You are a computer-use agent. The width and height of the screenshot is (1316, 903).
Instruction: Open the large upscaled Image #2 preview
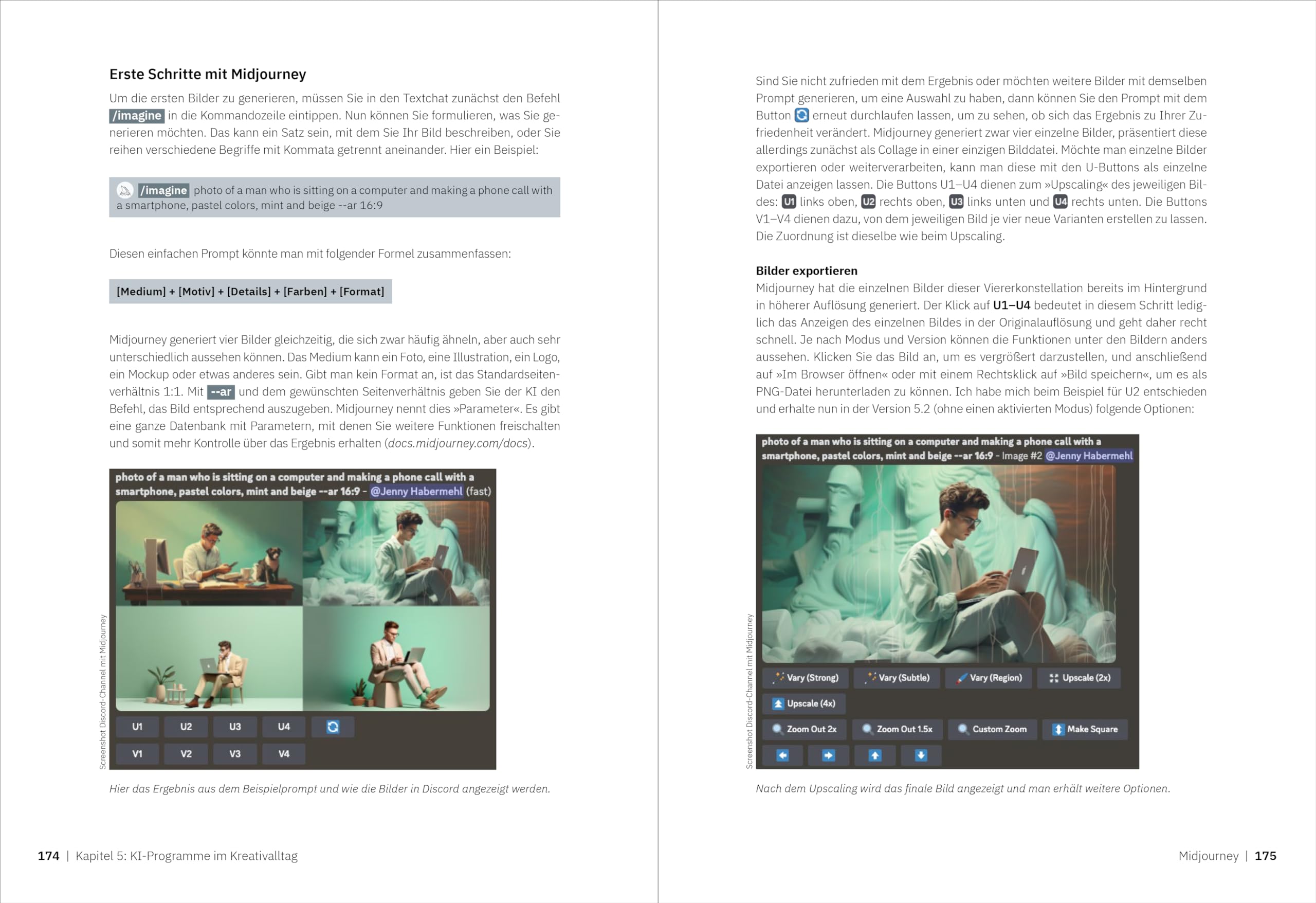pos(939,564)
